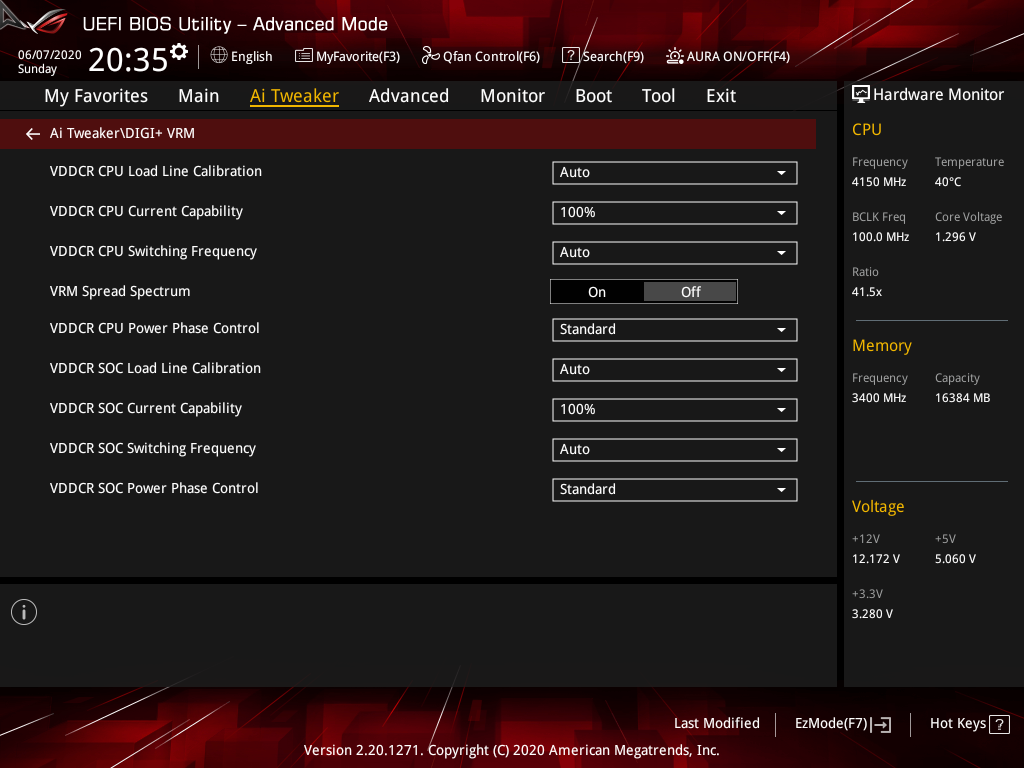The image size is (1024, 768).
Task: Toggle AURA ON/OFF light icon
Action: click(675, 56)
